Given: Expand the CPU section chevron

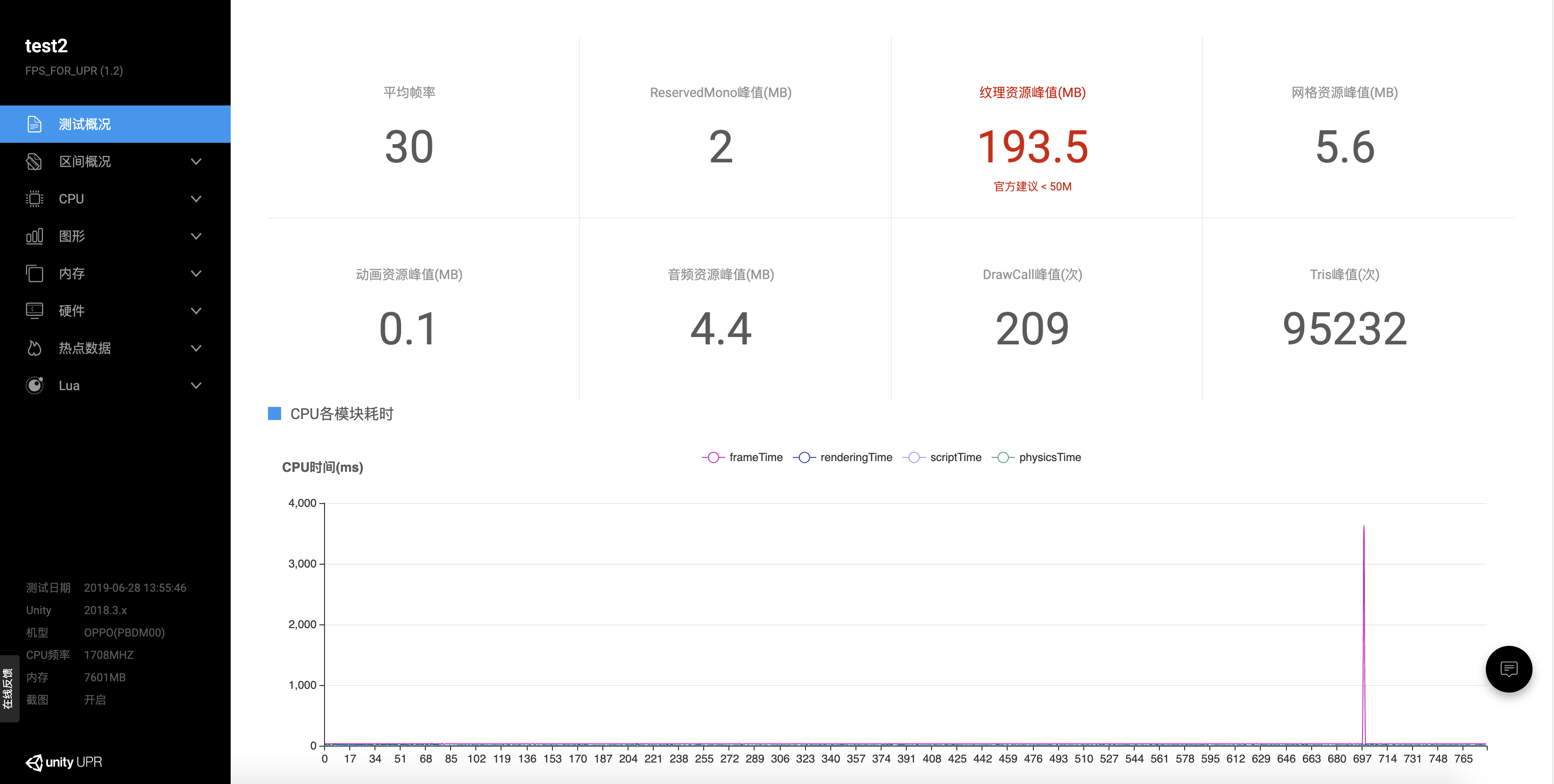Looking at the screenshot, I should pos(196,199).
